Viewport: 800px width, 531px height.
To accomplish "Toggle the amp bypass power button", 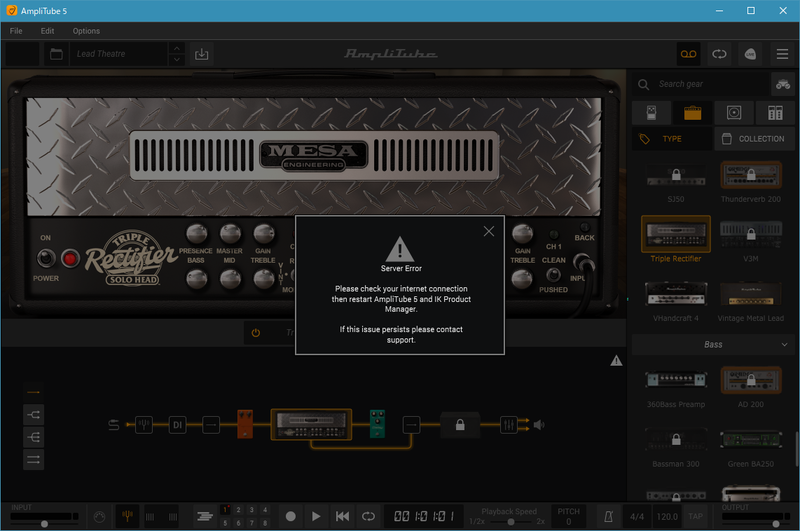I will (256, 333).
